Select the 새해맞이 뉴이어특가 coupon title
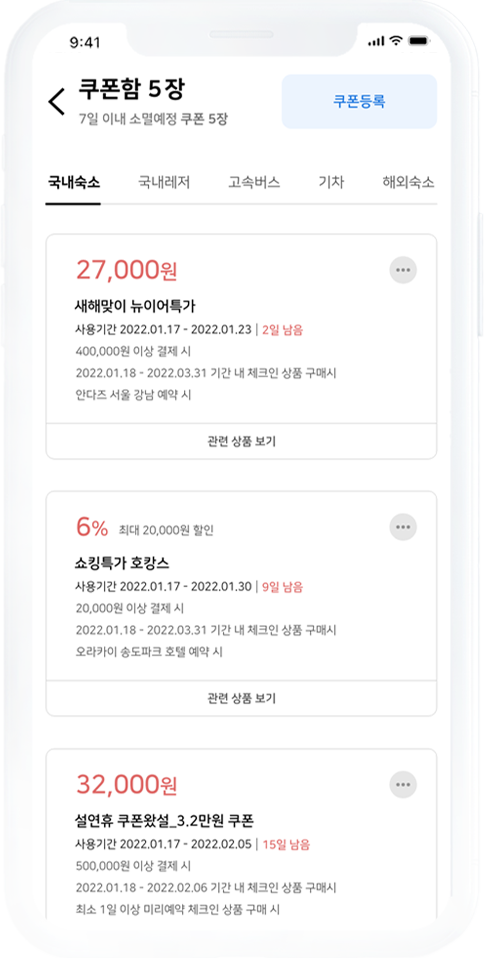Screen dimensions: 484x958 click(x=135, y=306)
